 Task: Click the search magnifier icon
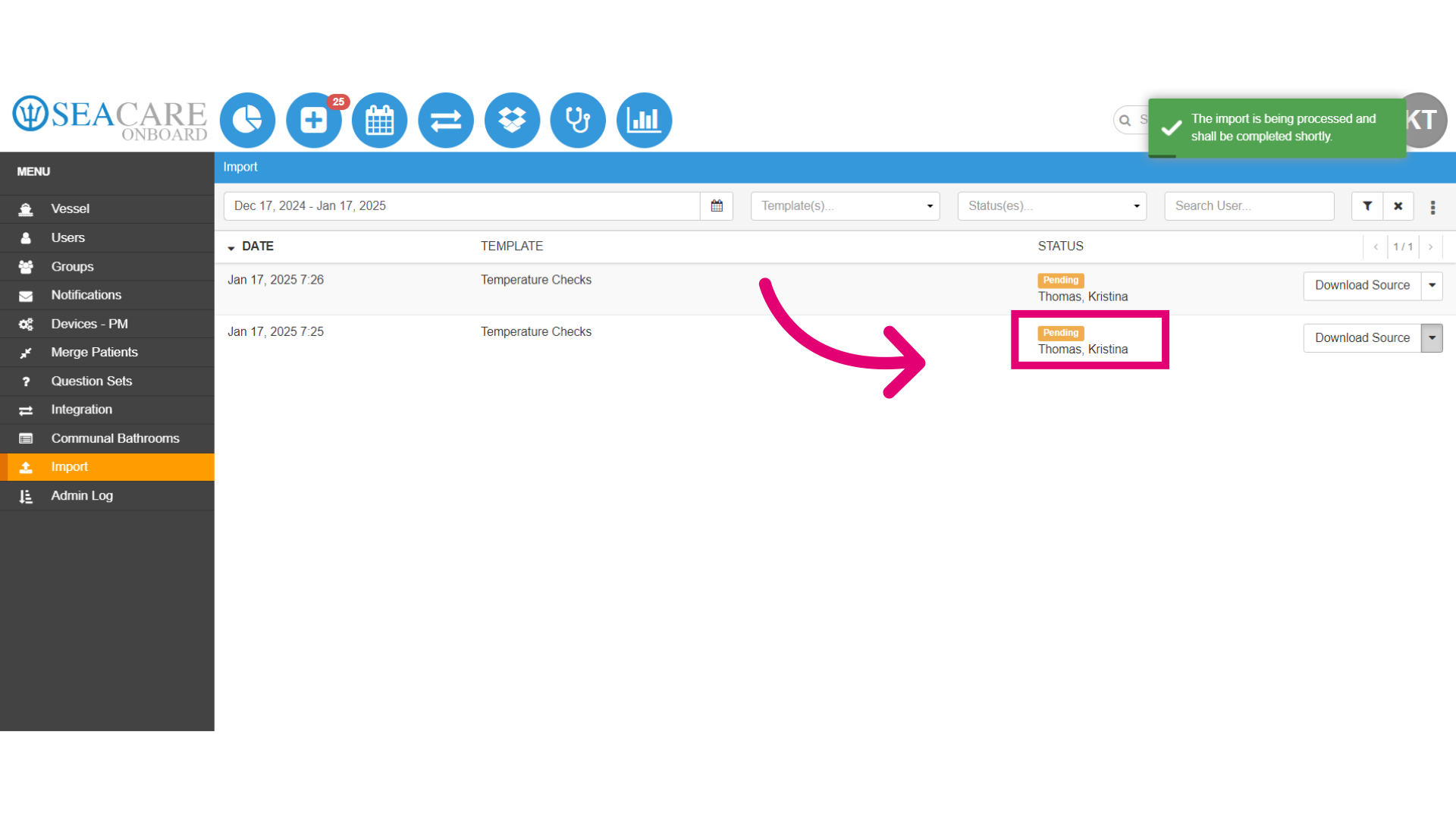(1125, 120)
